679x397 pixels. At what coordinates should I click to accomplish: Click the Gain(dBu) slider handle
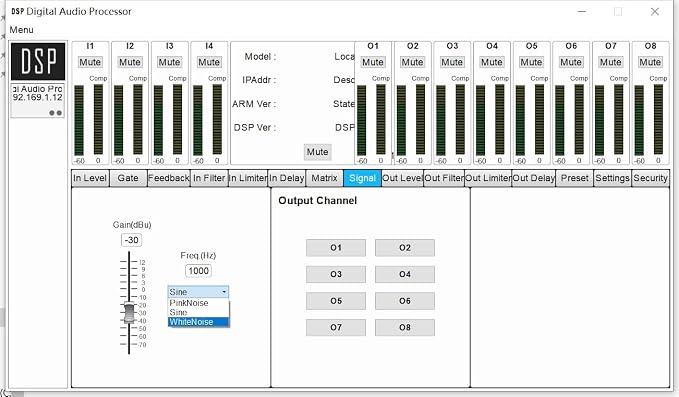(129, 313)
